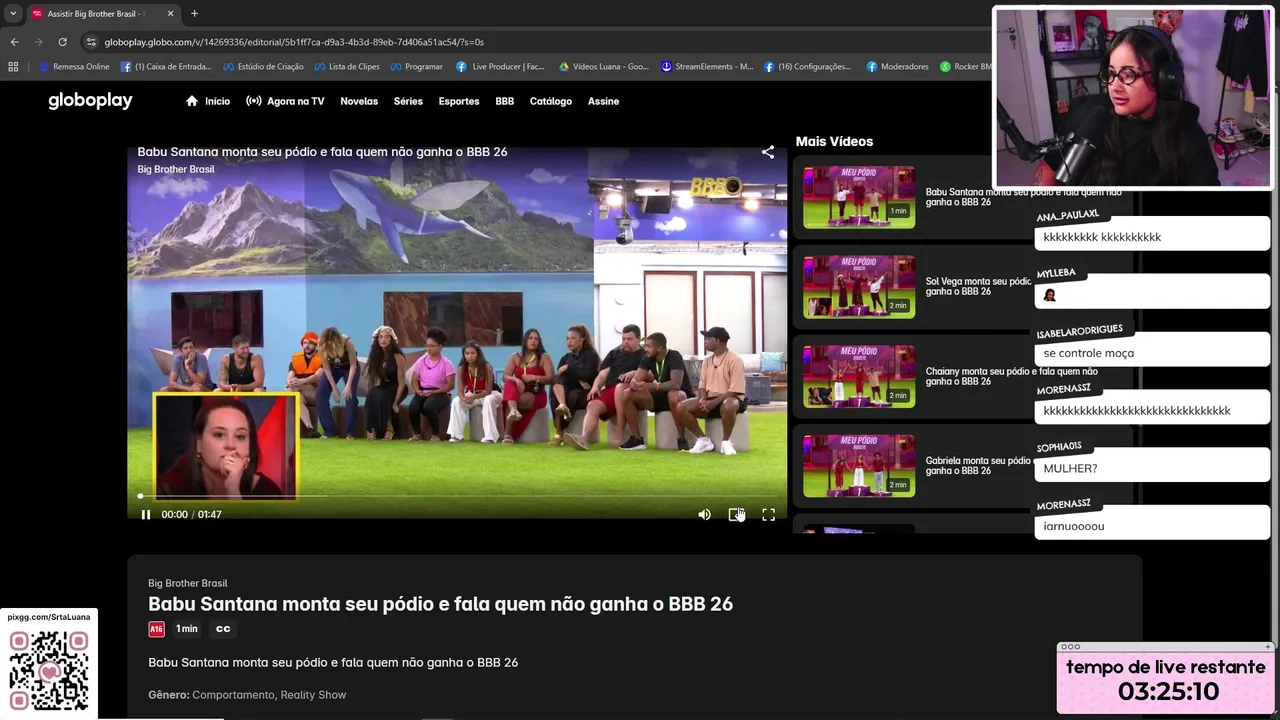Image resolution: width=1280 pixels, height=720 pixels.
Task: Click the Gênero: Comportamento, Reality Show text
Action: coord(247,695)
